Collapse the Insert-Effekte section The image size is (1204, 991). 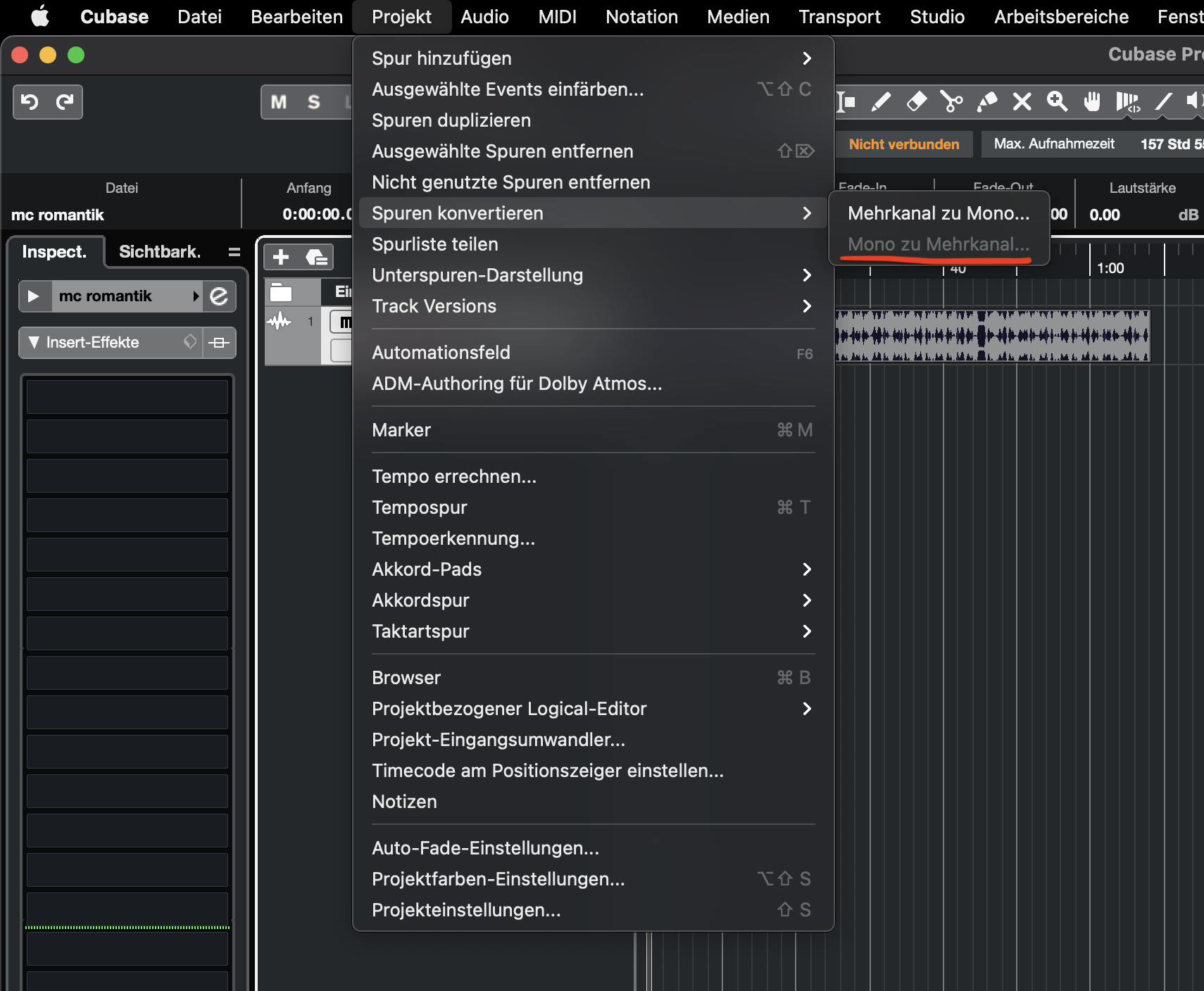point(34,343)
